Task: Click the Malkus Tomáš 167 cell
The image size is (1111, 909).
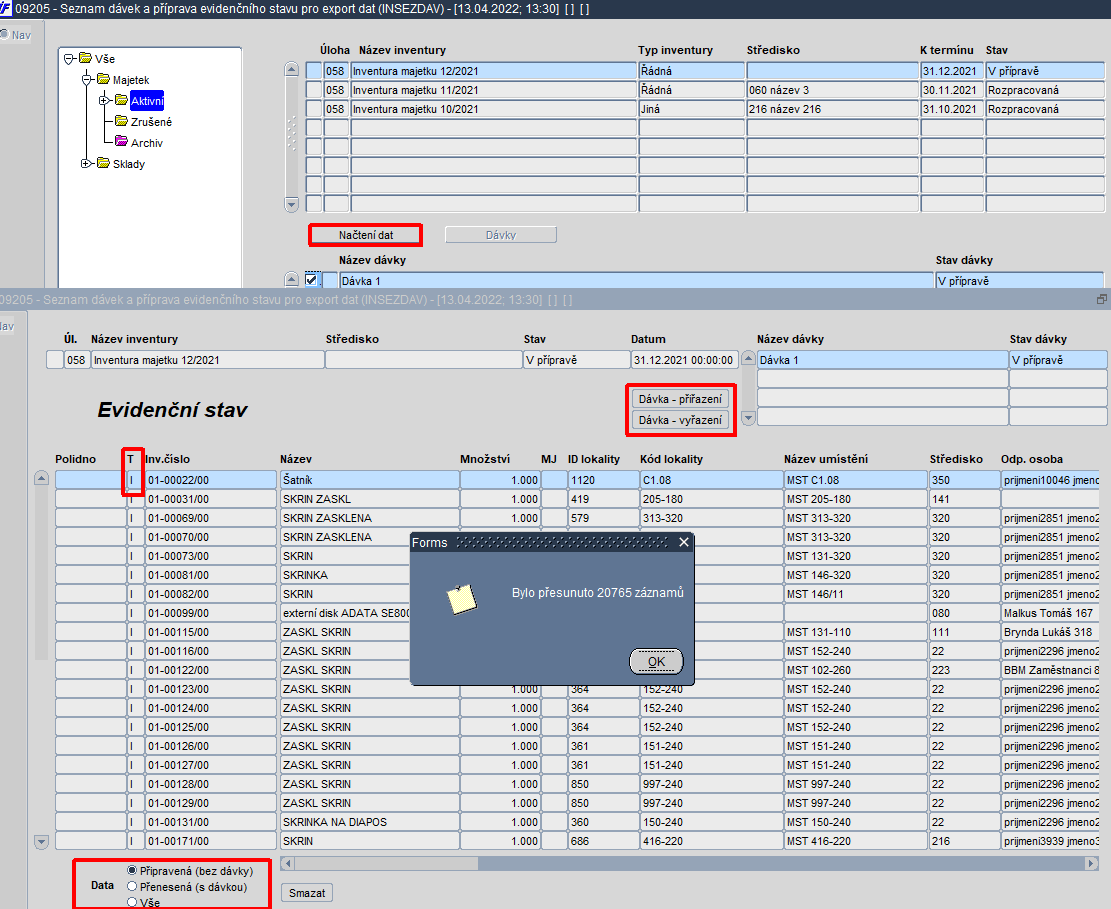Action: coord(1051,613)
